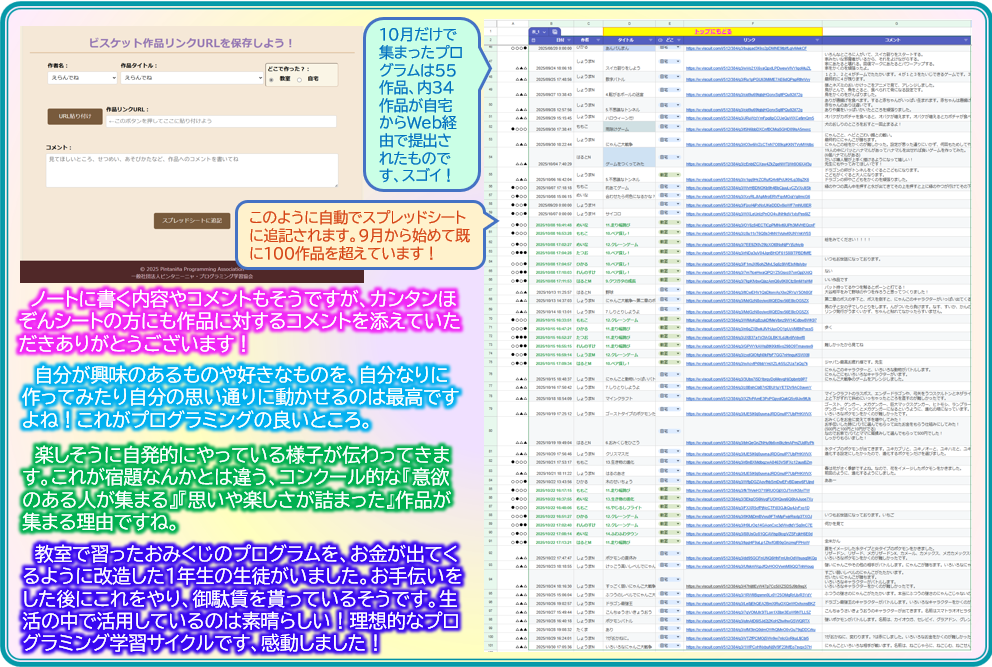
Task: Open the 作者名 dropdown
Action: [81, 76]
